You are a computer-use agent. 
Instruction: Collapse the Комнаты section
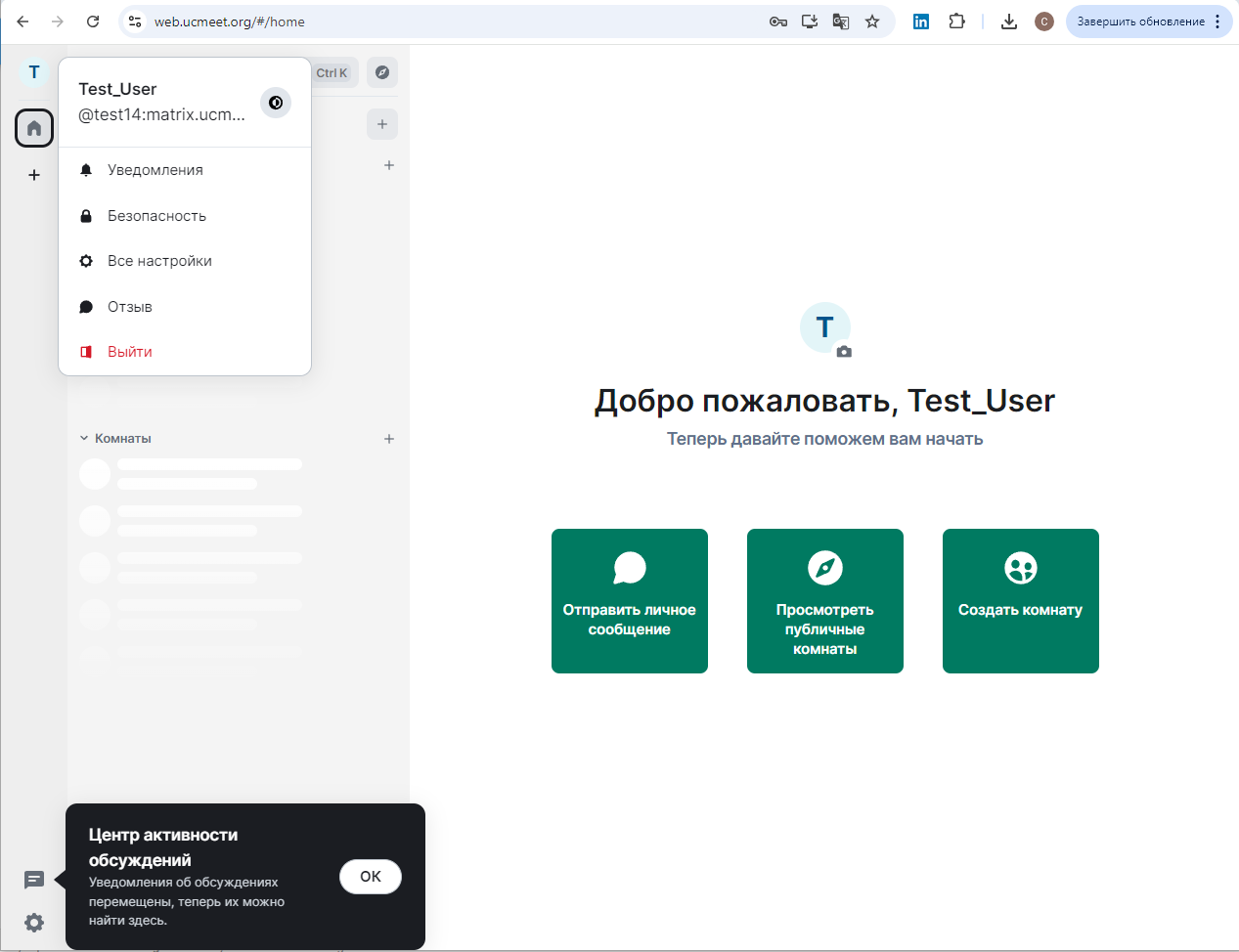click(x=83, y=438)
